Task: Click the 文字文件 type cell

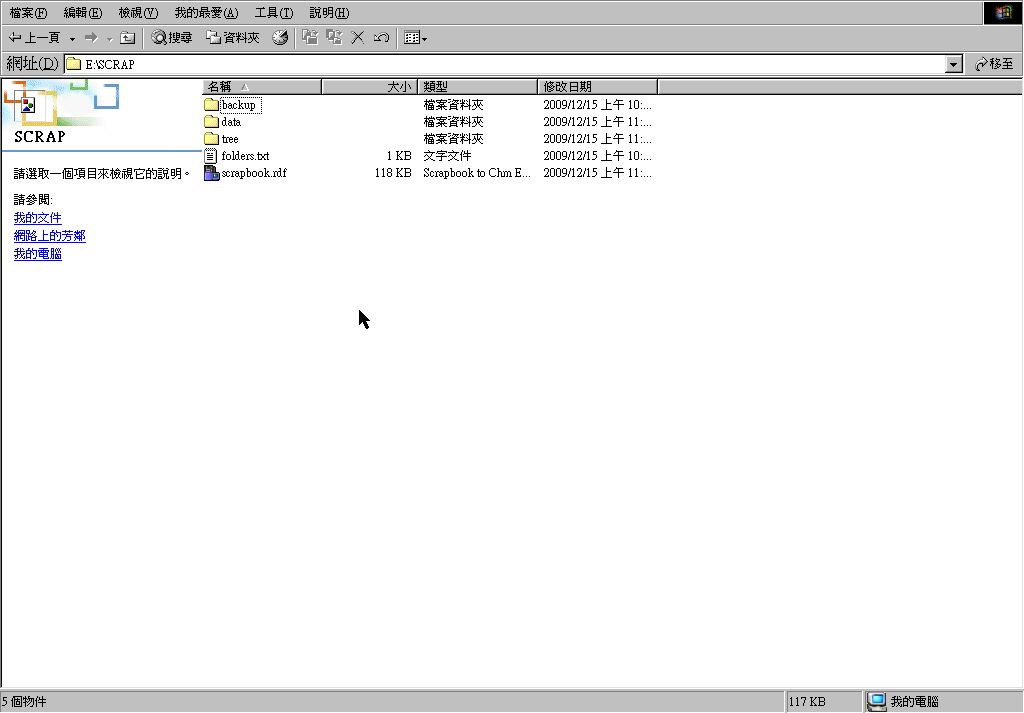Action: [x=447, y=155]
